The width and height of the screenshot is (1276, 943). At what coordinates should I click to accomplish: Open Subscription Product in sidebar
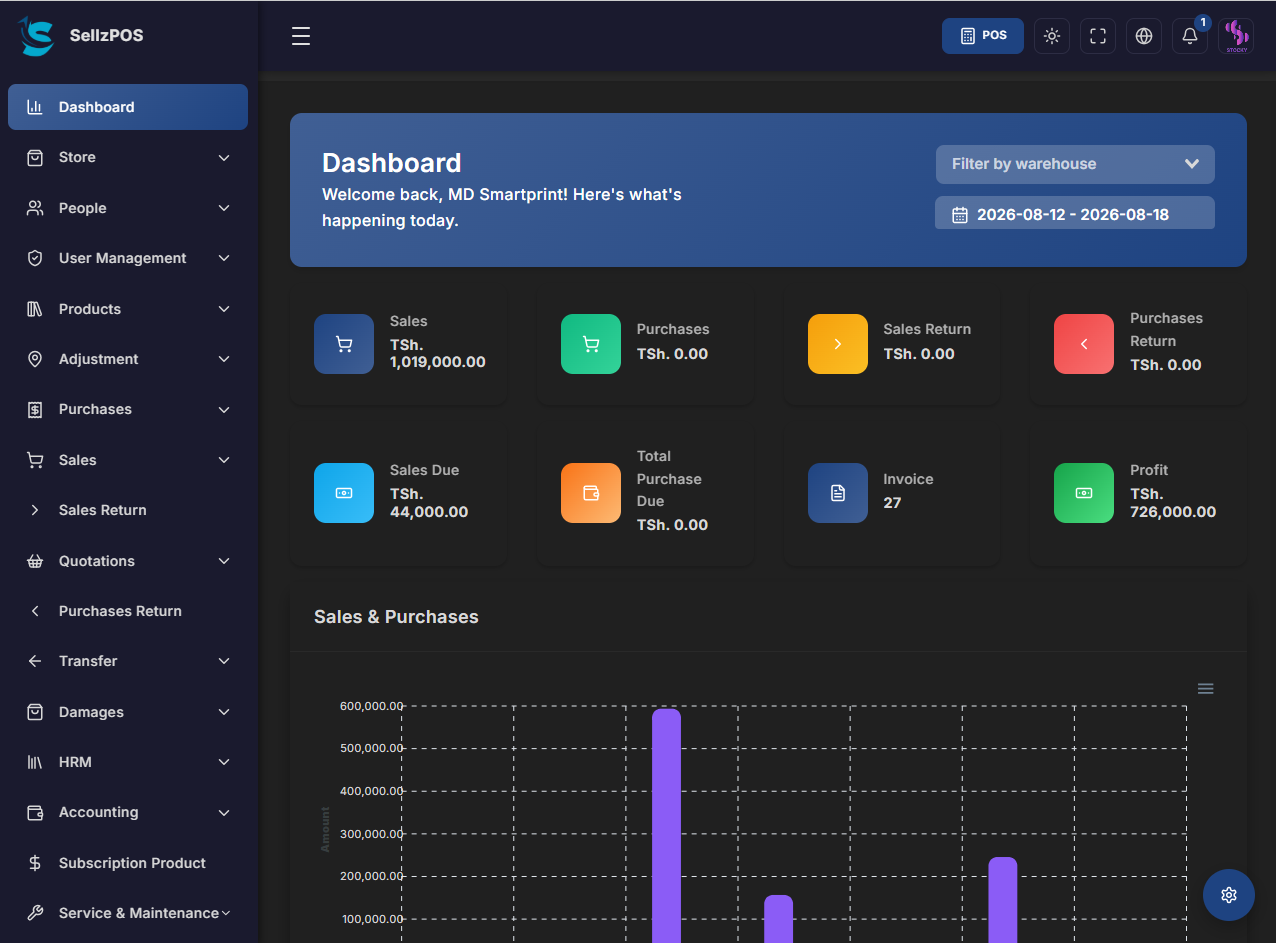pos(128,863)
